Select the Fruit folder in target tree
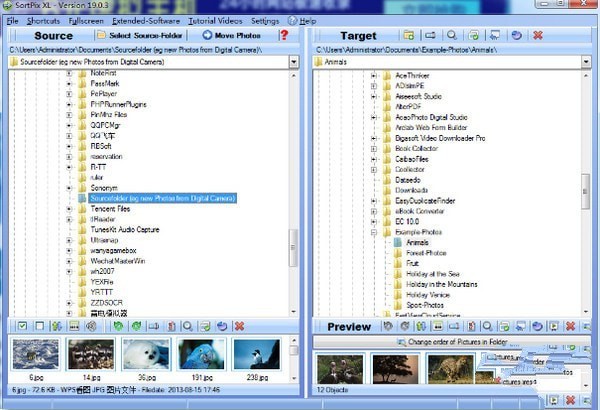Viewport: 600px width, 410px height. [412, 263]
